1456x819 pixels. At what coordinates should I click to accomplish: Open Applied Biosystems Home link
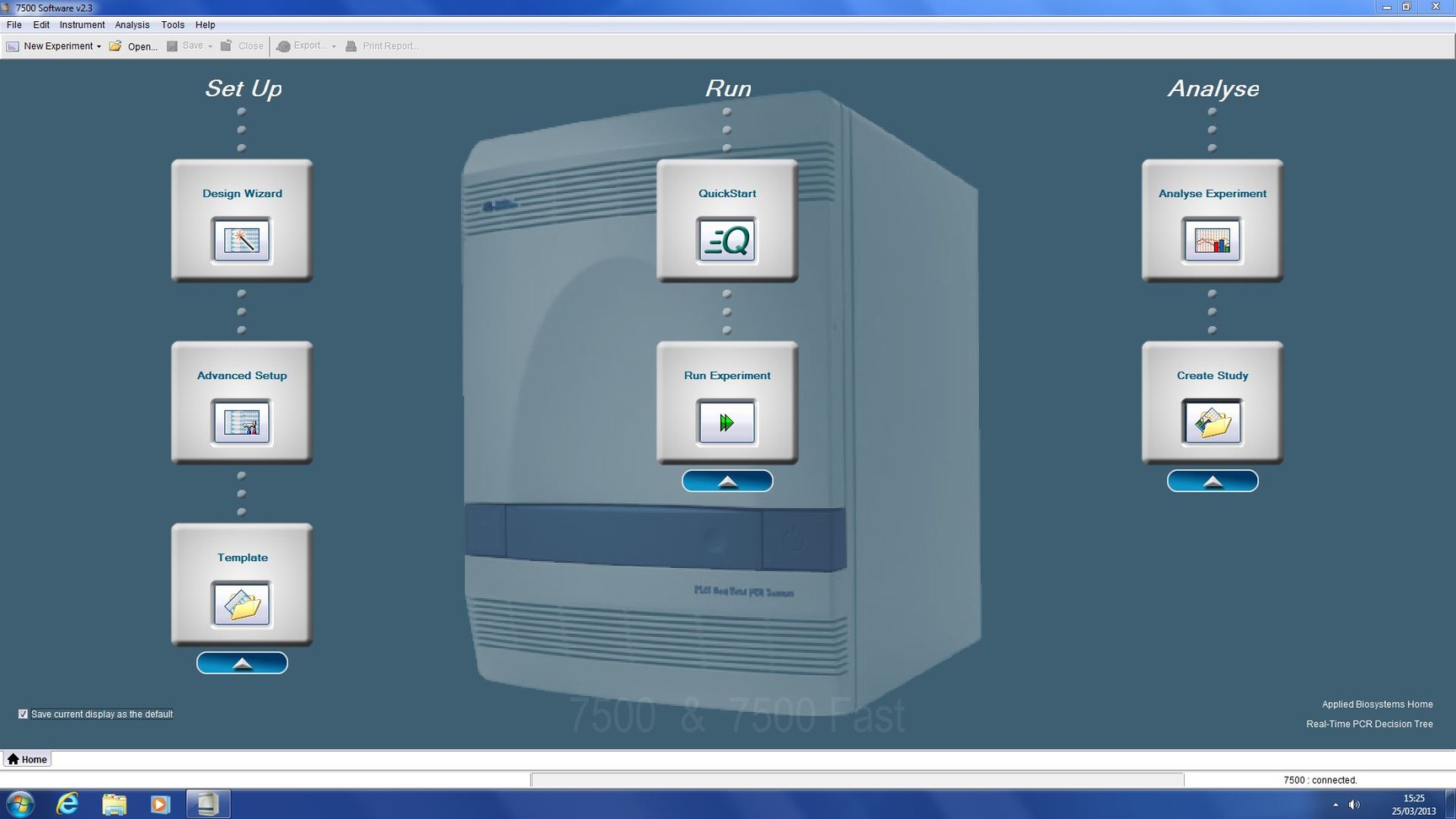click(x=1377, y=704)
